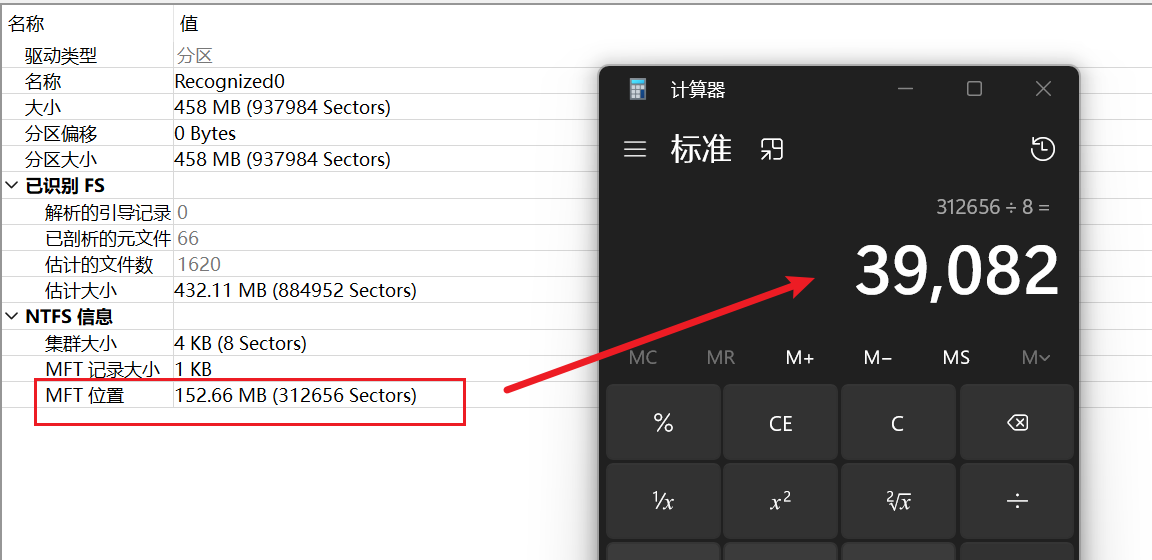Image resolution: width=1152 pixels, height=560 pixels.
Task: Click the 432.11 MB estimated size value
Action: (295, 290)
